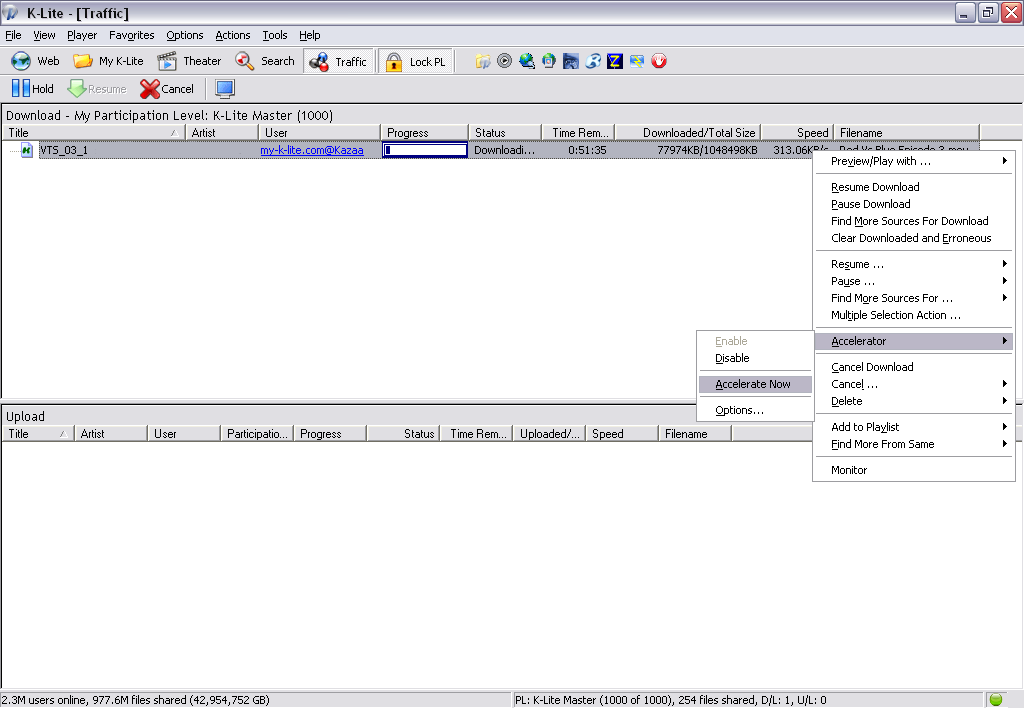The image size is (1024, 708).
Task: Expand the Cancel ... submenu
Action: (914, 384)
